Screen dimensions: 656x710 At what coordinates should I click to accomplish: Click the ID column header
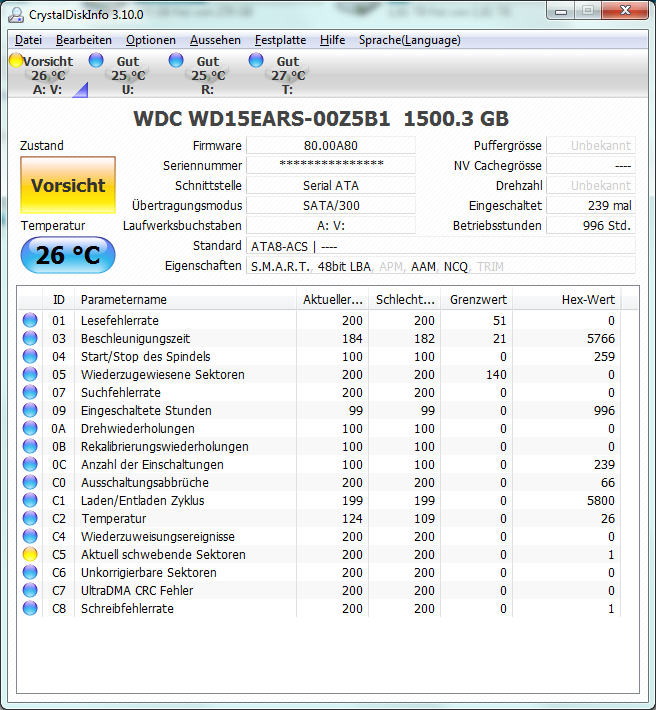tap(59, 299)
